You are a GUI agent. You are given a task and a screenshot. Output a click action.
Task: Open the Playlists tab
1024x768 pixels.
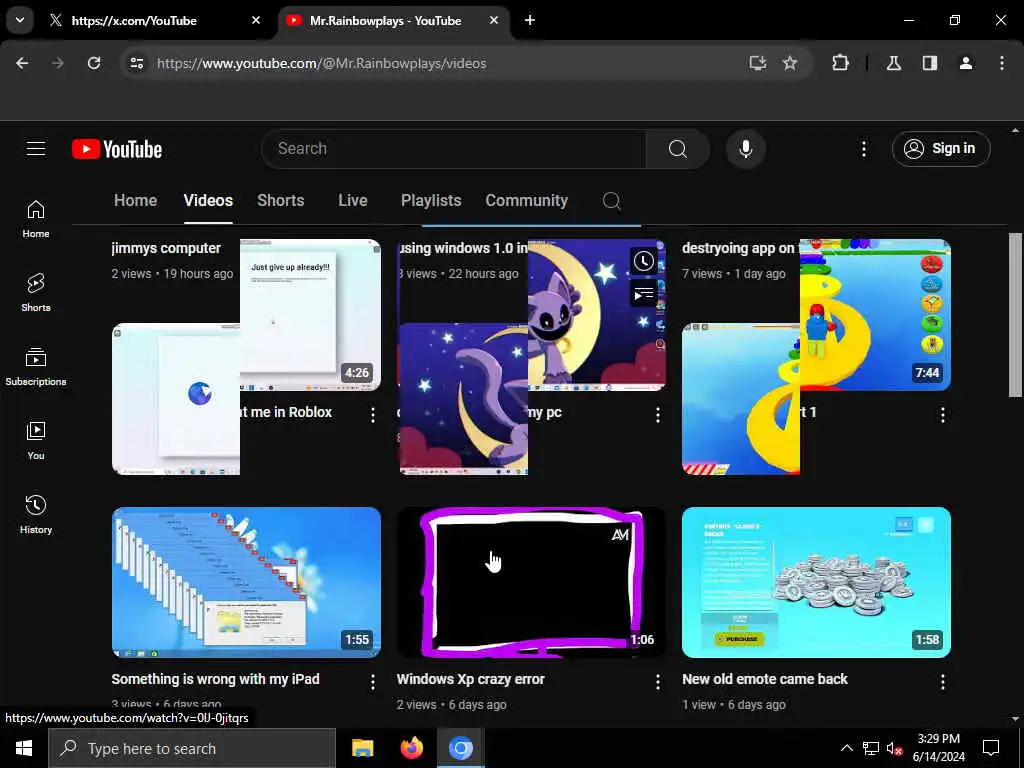coord(431,200)
